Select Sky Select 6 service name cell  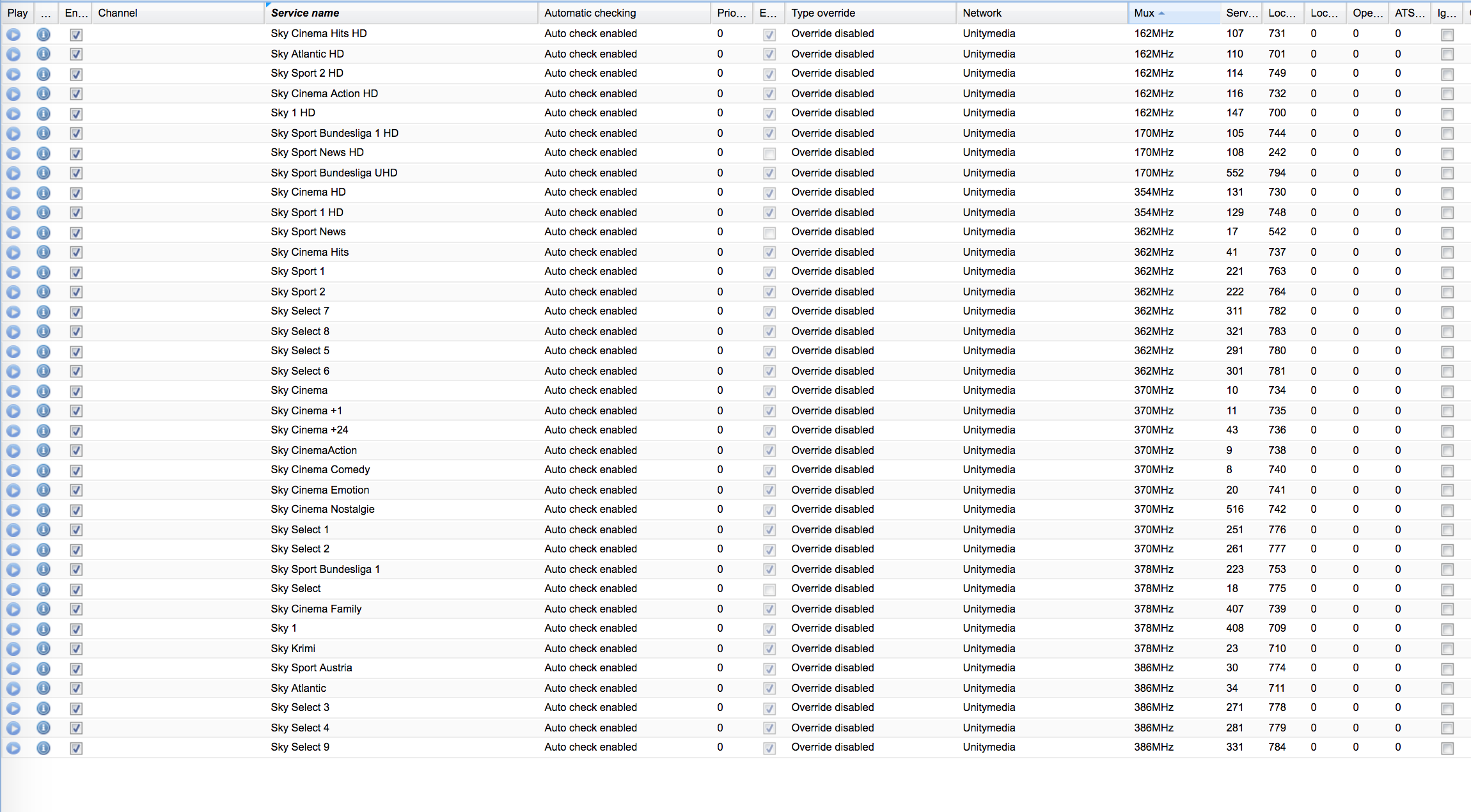pyautogui.click(x=401, y=371)
